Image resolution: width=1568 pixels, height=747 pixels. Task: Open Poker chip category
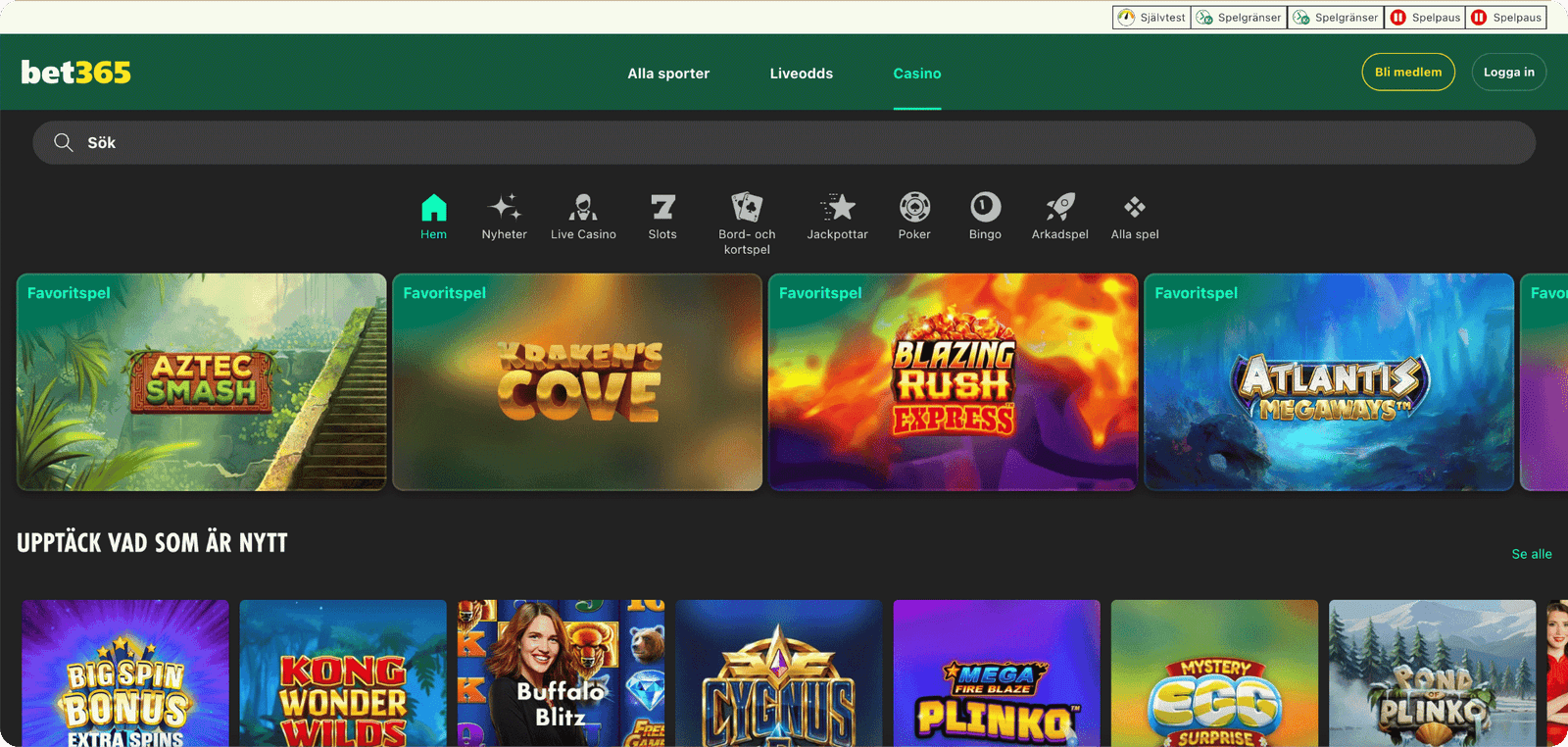click(x=914, y=216)
